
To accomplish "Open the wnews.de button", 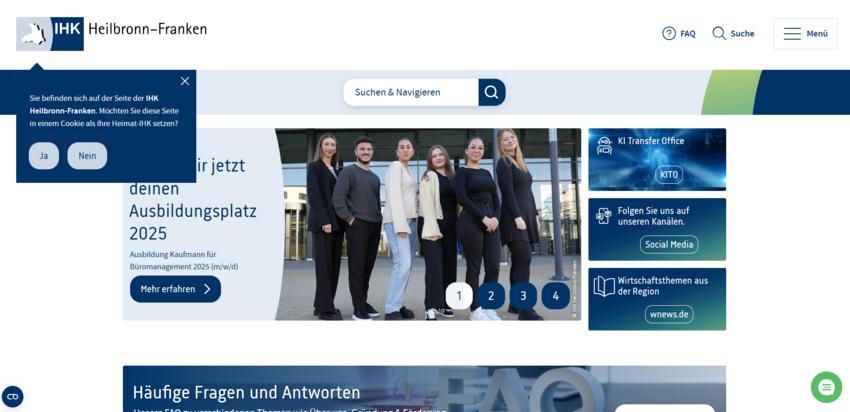I will click(x=669, y=314).
